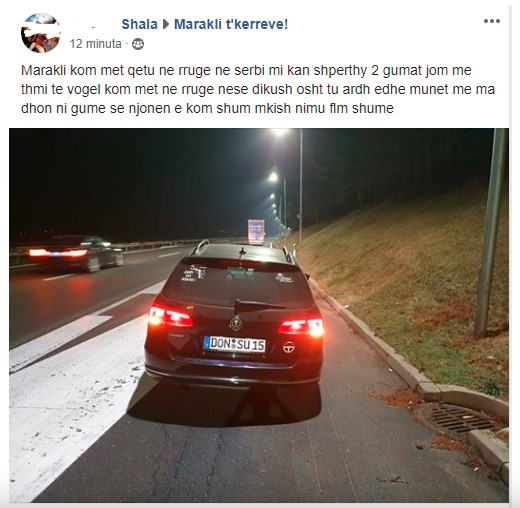Click the nearest bright street lamp in photo
This screenshot has width=520, height=508.
(280, 132)
